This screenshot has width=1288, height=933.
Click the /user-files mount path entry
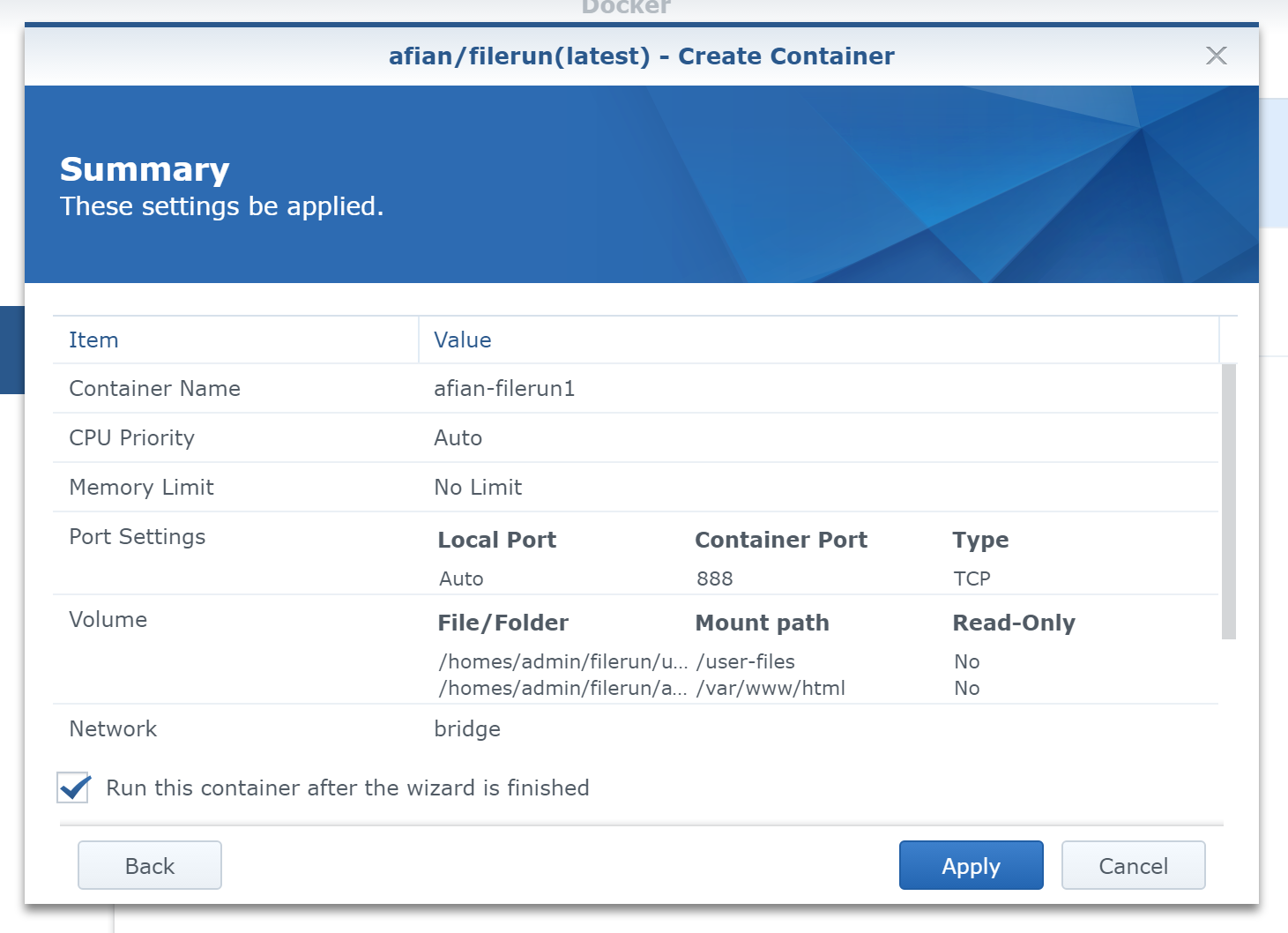click(746, 661)
